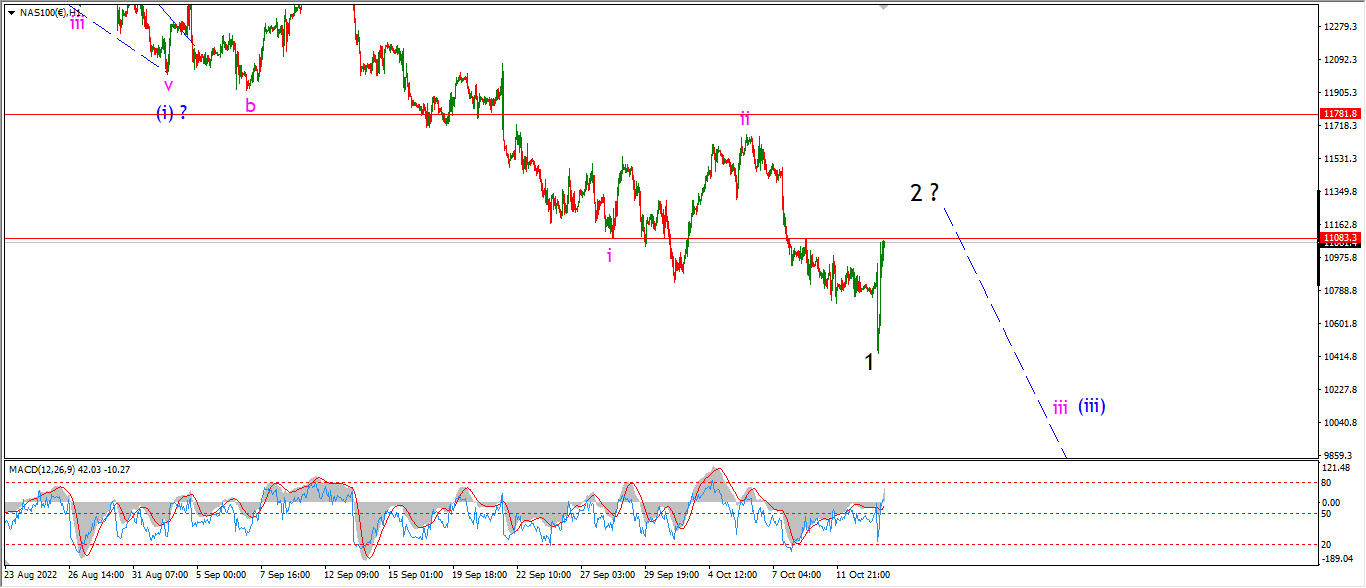Select the magenta ii wave label
1366x588 pixels.
[x=745, y=118]
